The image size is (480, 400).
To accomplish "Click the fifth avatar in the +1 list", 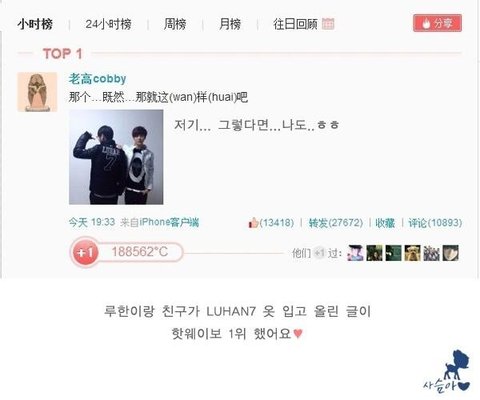I will point(432,253).
